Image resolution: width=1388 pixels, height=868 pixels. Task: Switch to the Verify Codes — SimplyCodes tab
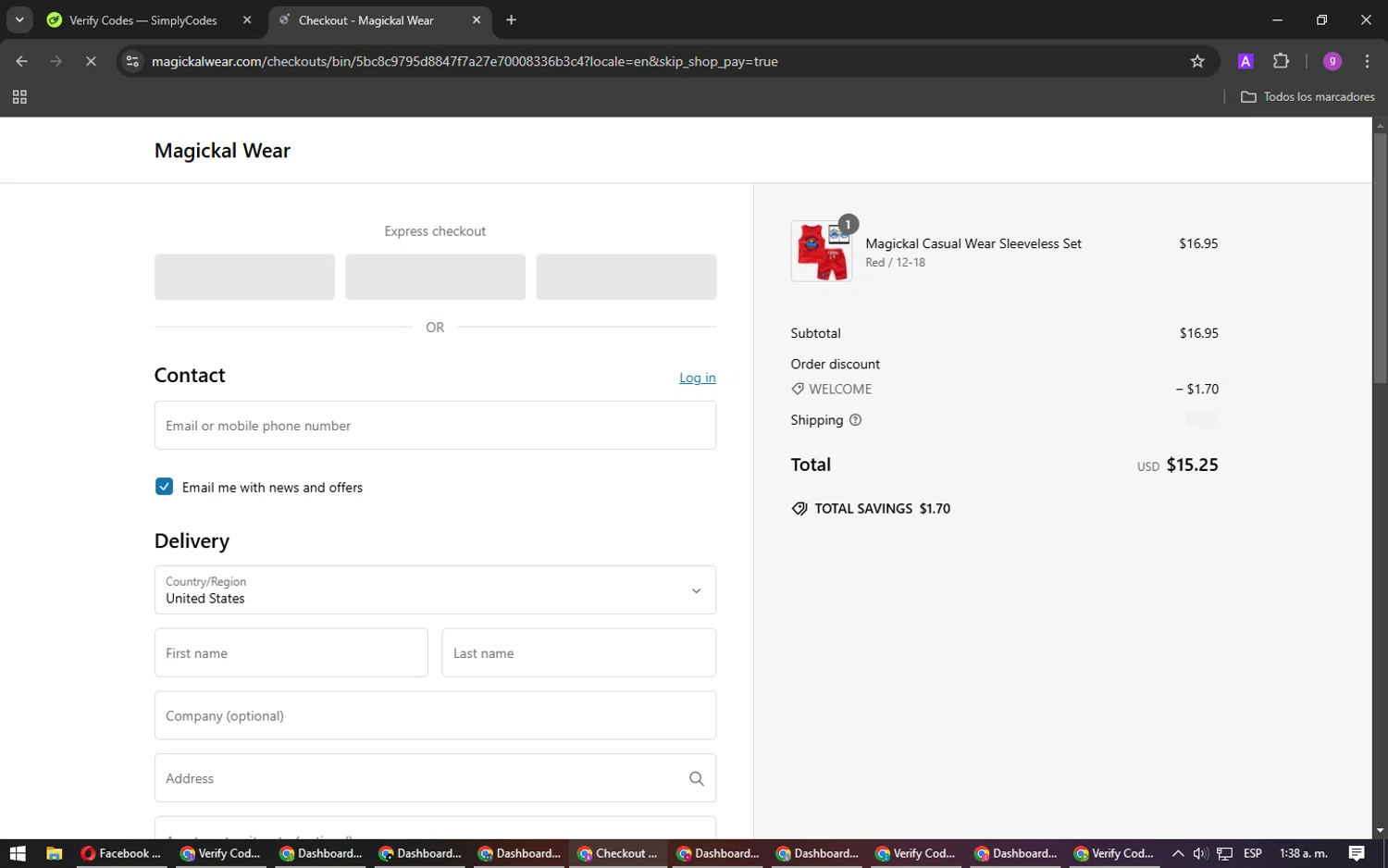coord(143,20)
